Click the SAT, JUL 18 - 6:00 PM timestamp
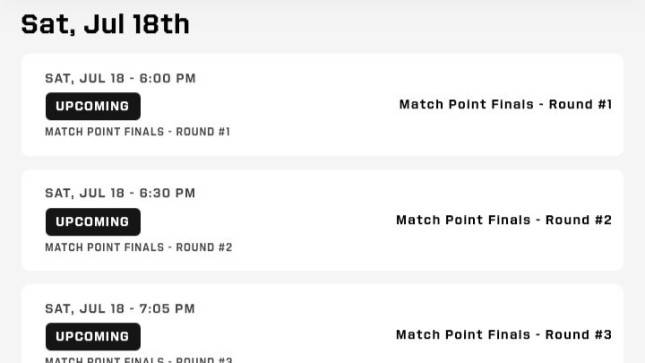The image size is (645, 363). tap(120, 78)
